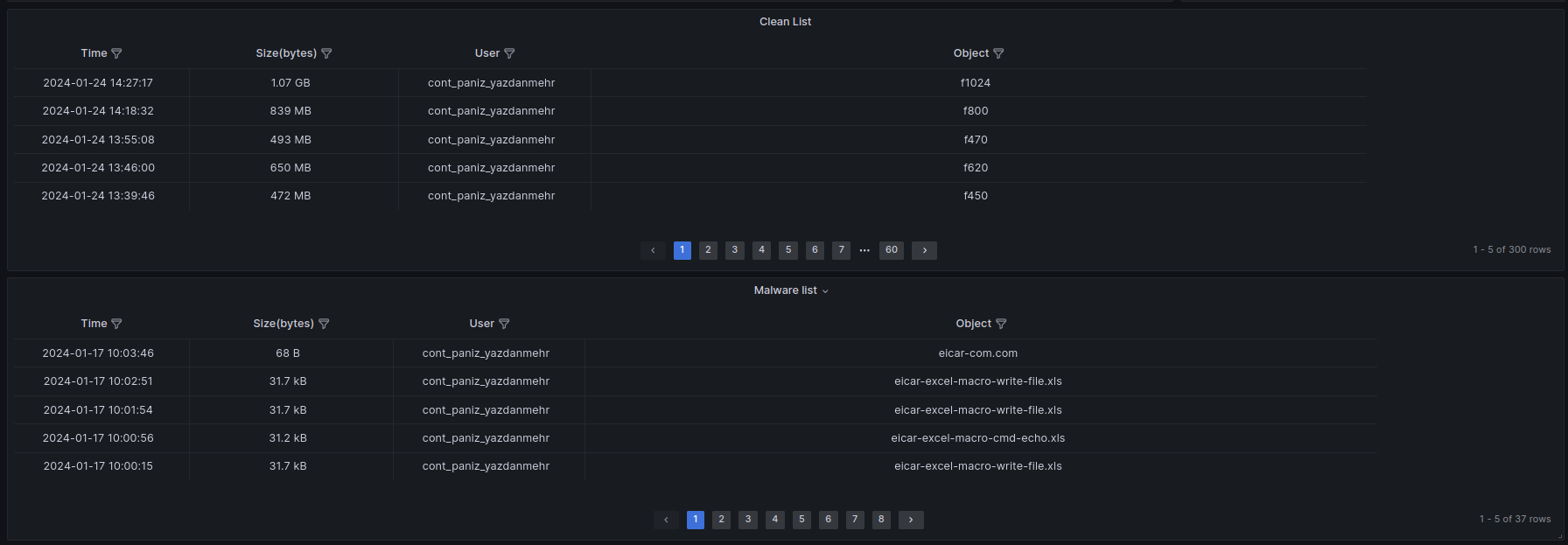The width and height of the screenshot is (1568, 545).
Task: Open Clean List page 5
Action: tap(788, 250)
